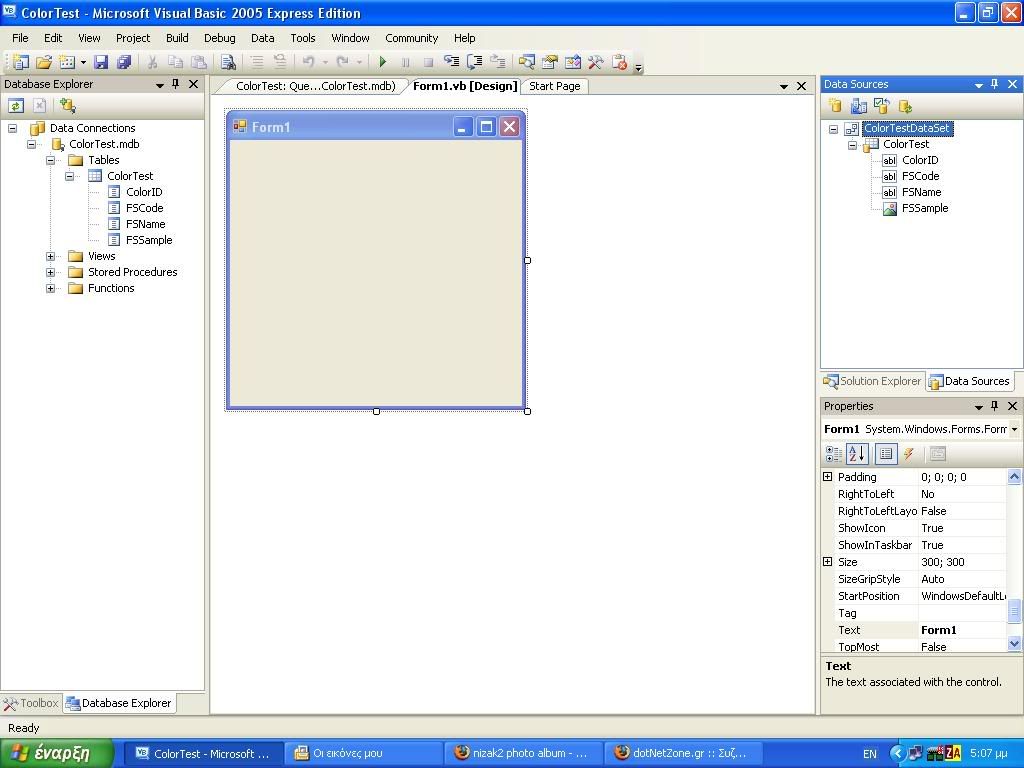Open the Solution Explorer toolbar icon
1024x768 pixels.
[526, 62]
